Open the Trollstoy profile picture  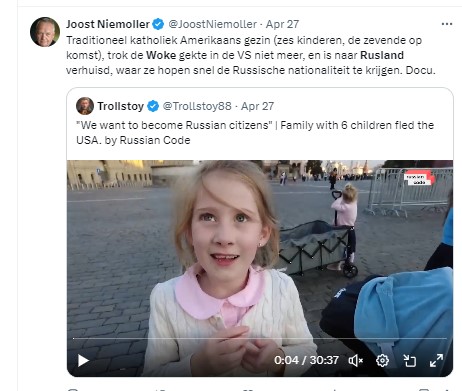tap(85, 106)
